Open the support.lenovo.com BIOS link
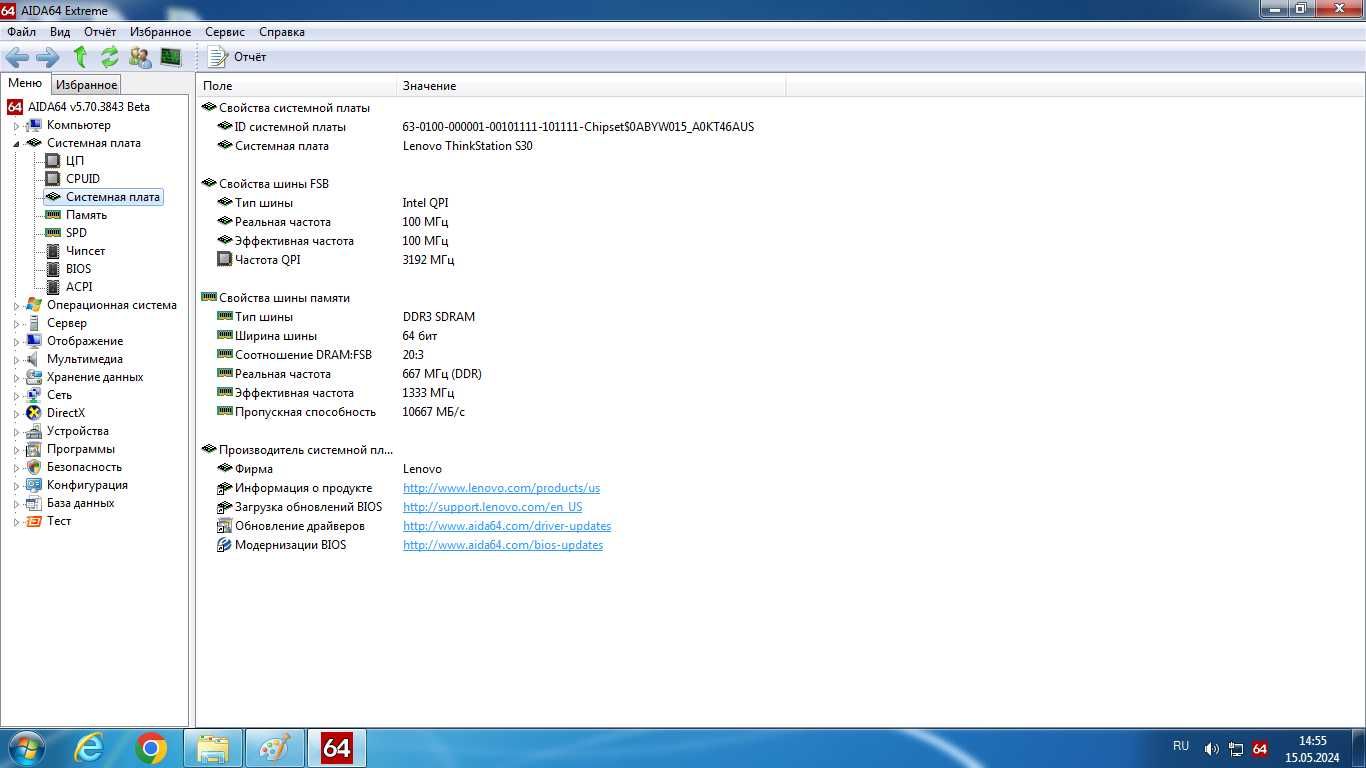Screen dimensions: 1366x768 pyautogui.click(x=492, y=507)
